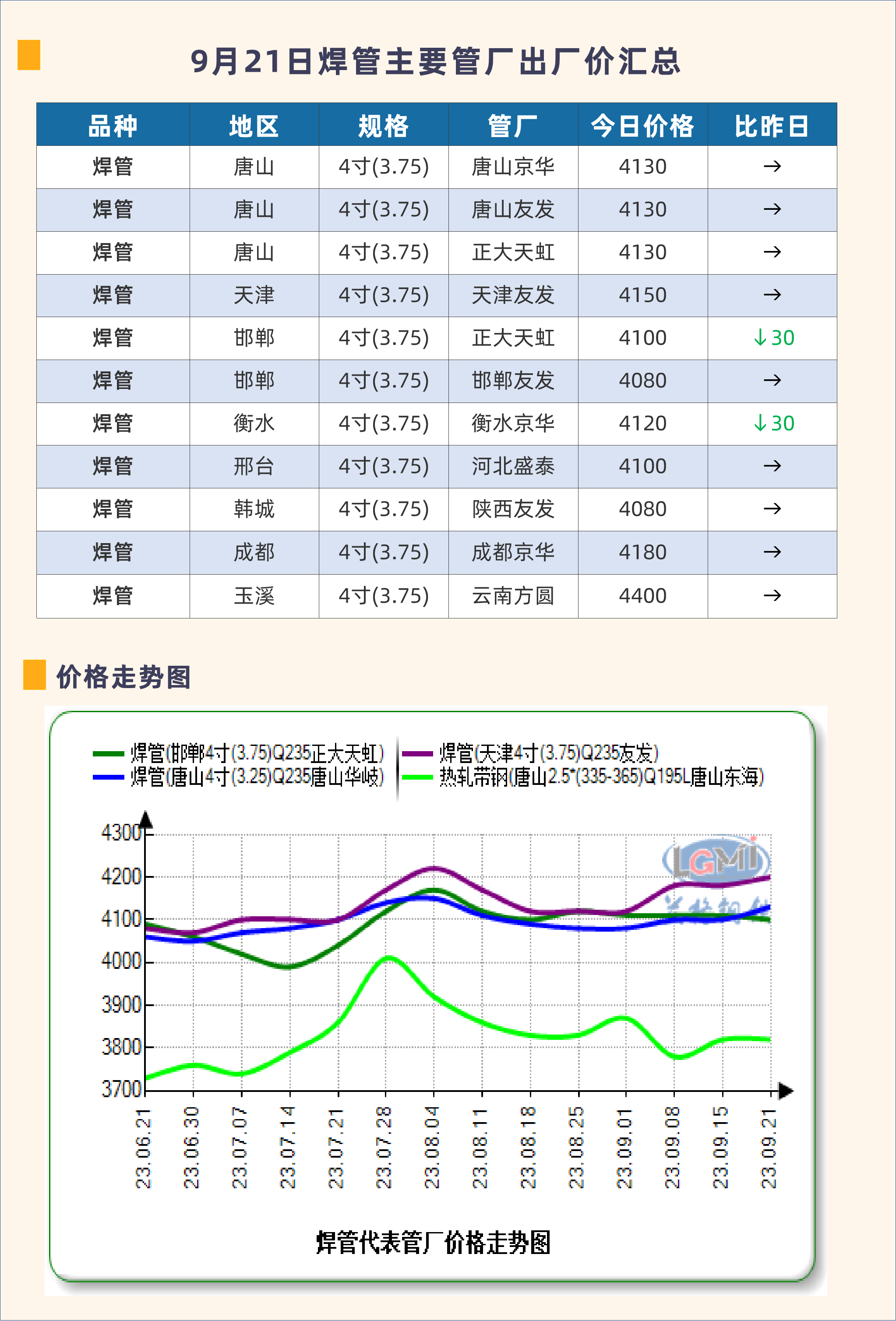
Task: Click the dark green legend swatch for 正大天虹
Action: 108,754
